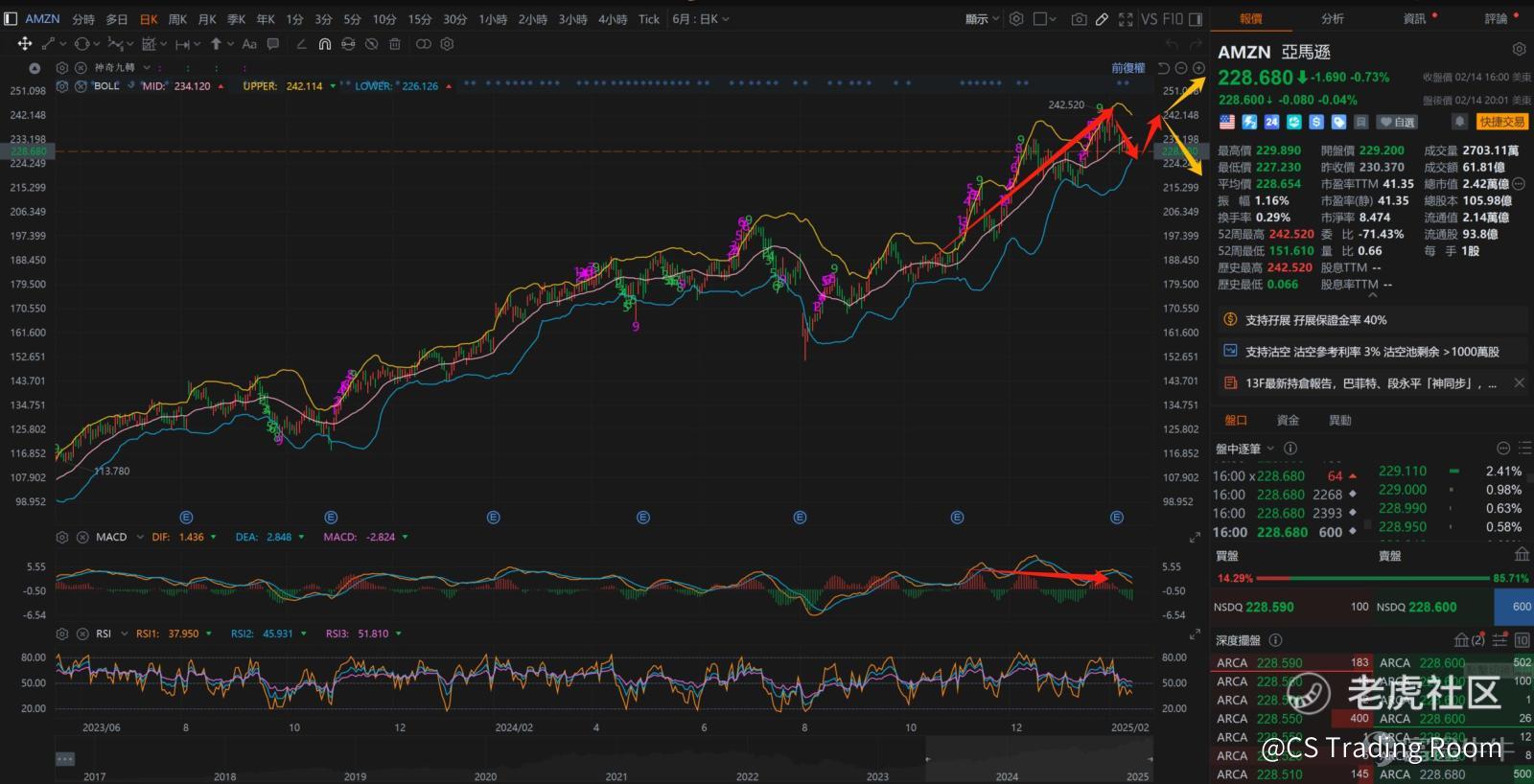This screenshot has height=784, width=1534.
Task: Open the 顯示 display dropdown
Action: point(982,19)
